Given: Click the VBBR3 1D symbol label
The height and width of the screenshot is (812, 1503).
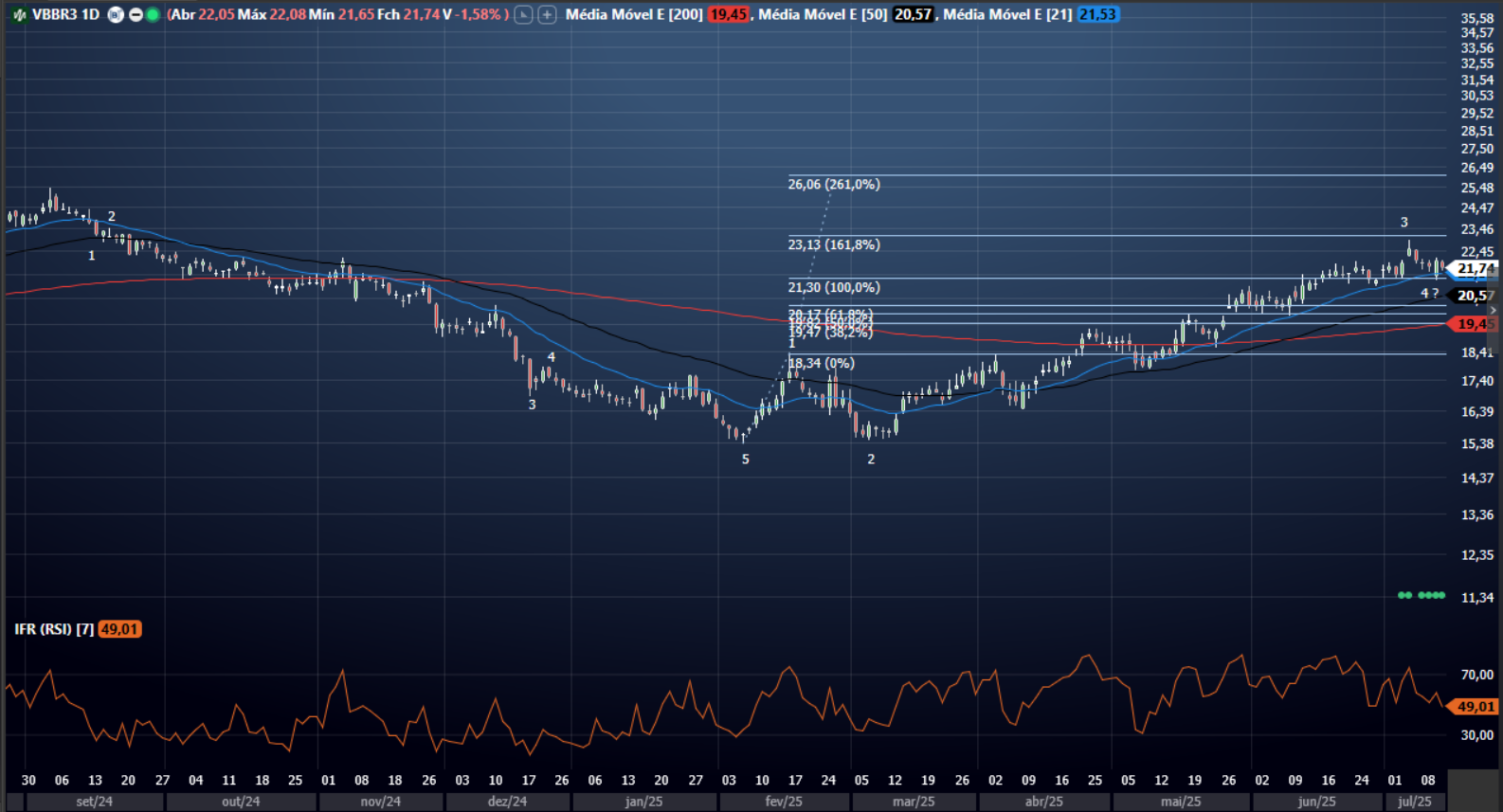Looking at the screenshot, I should [65, 15].
